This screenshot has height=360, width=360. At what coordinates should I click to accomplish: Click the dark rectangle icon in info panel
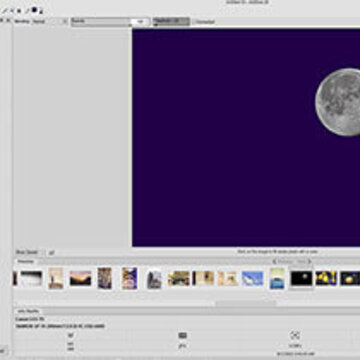coord(182,335)
